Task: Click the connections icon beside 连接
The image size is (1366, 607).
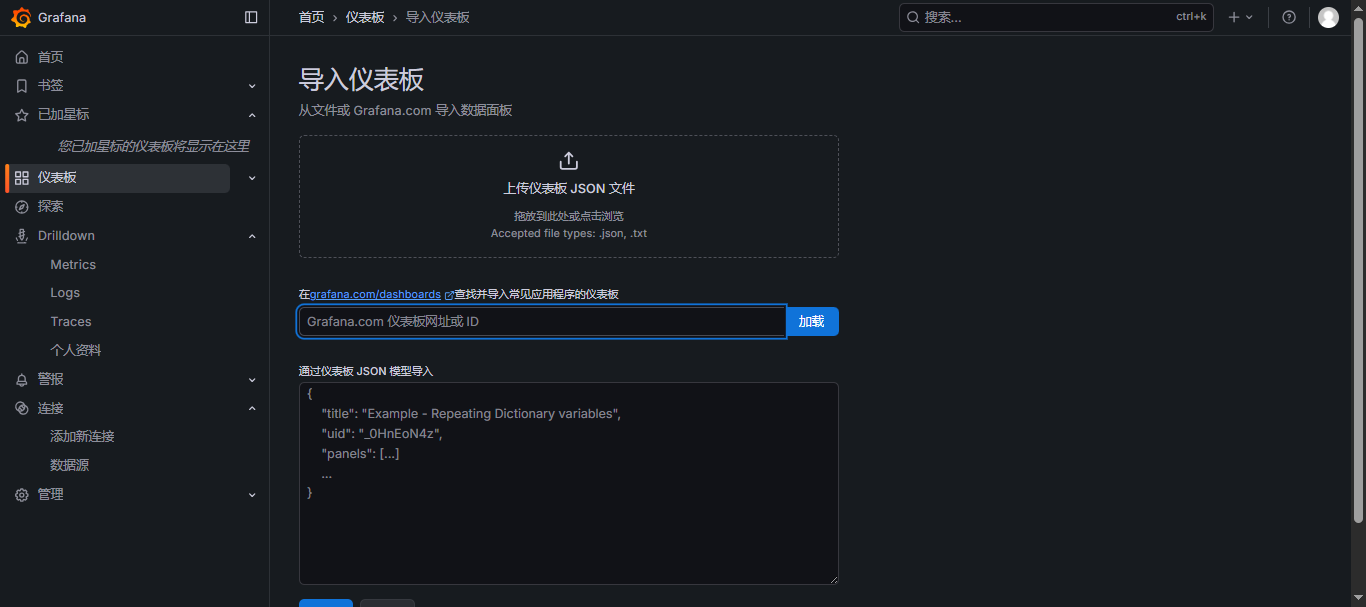Action: pyautogui.click(x=22, y=408)
